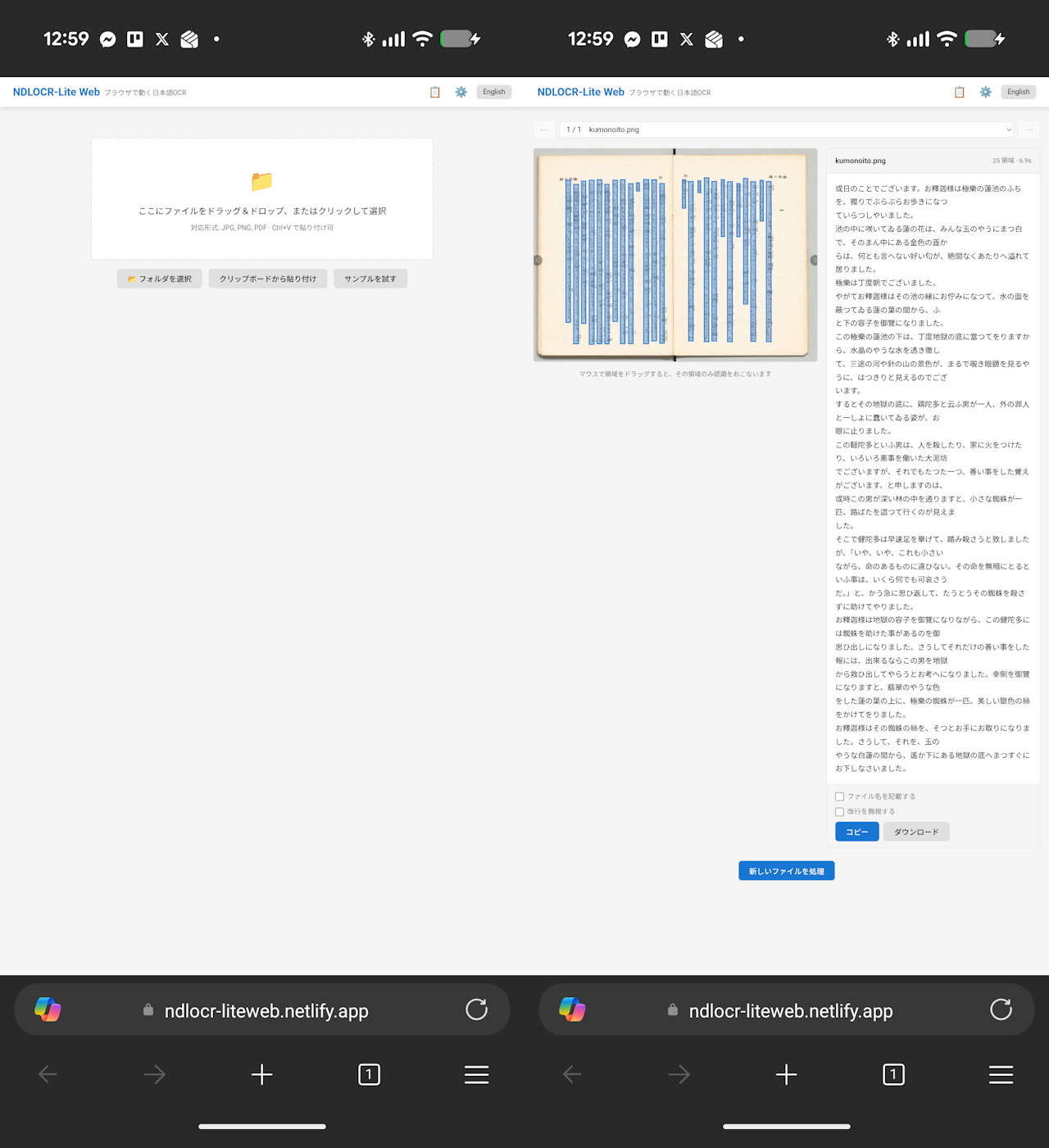1049x1148 pixels.
Task: Open settings gear on left screen
Action: pos(461,93)
